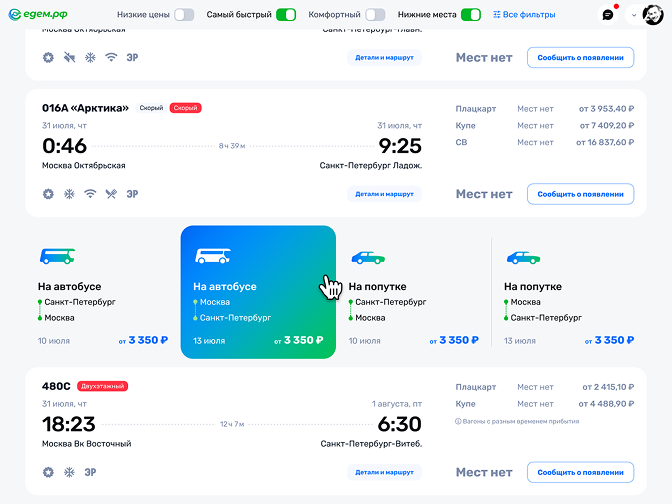This screenshot has width=672, height=504.
Task: Open the chat messages icon
Action: [x=607, y=15]
